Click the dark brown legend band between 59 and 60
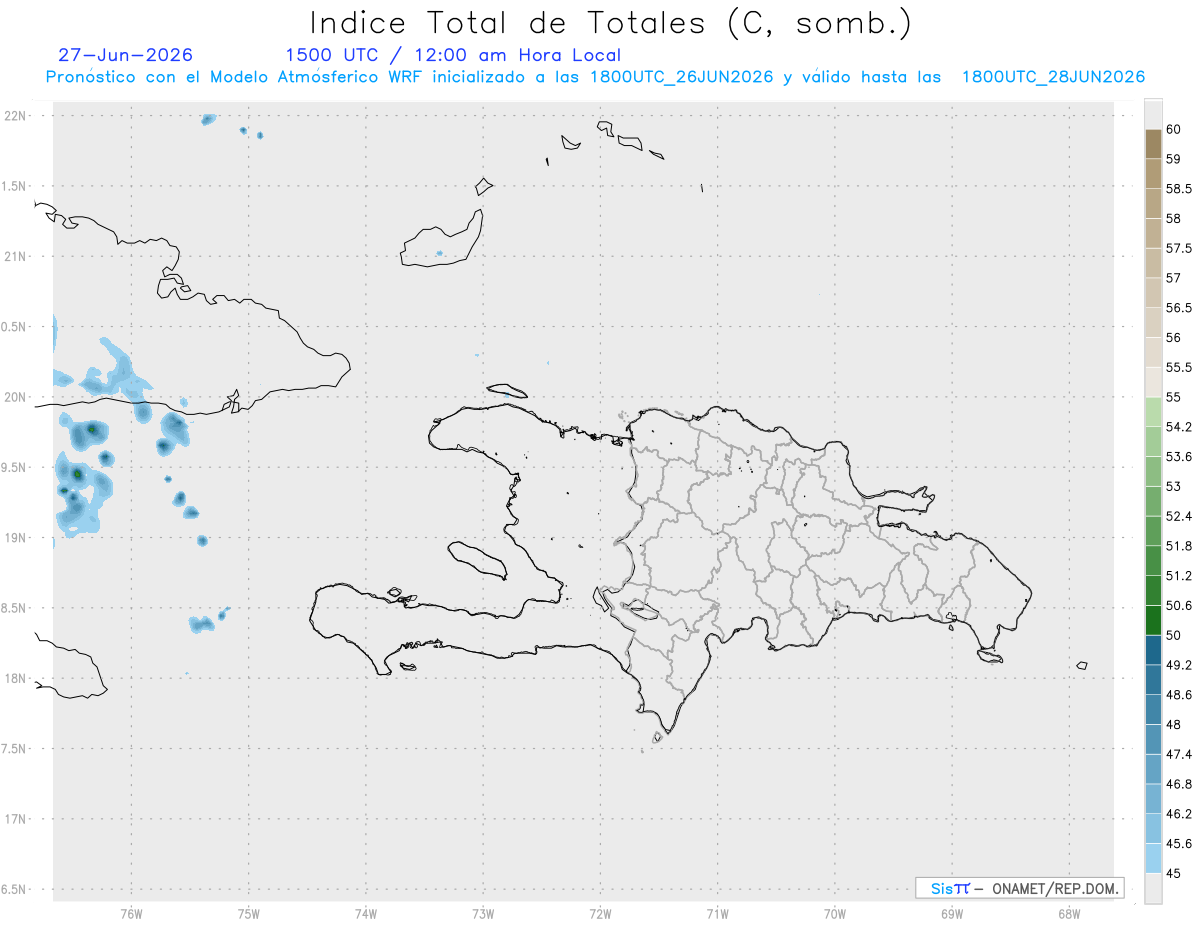Screen dimensions: 1200x927 point(1153,144)
